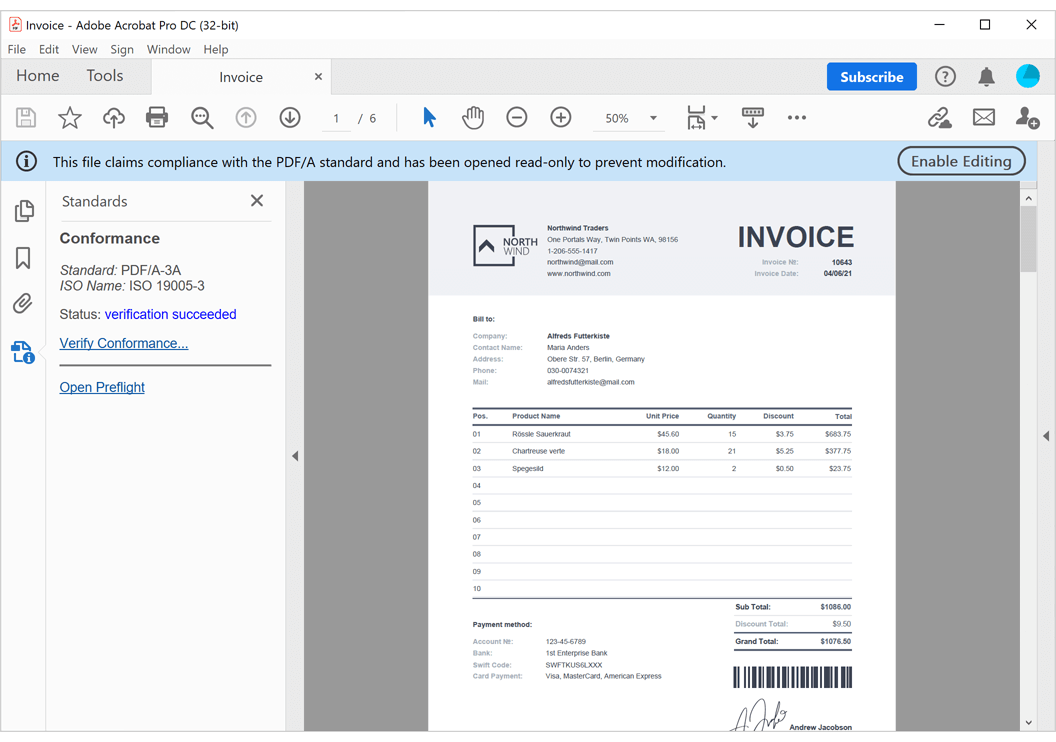Screen dimensions: 1056x742
Task: Click the Enable Editing button
Action: (961, 160)
